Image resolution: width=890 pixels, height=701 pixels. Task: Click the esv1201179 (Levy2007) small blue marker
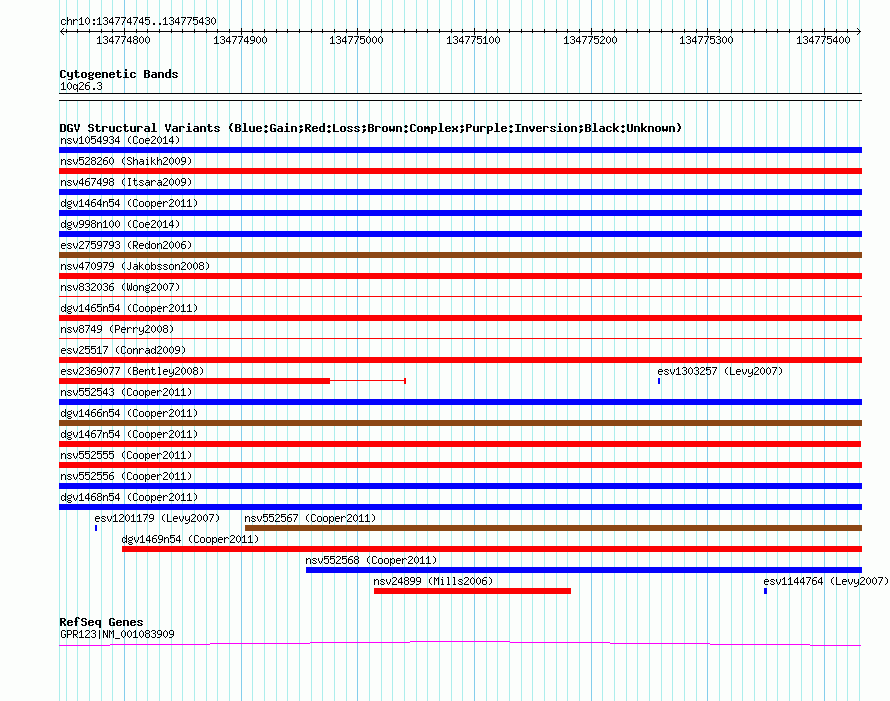coord(96,528)
